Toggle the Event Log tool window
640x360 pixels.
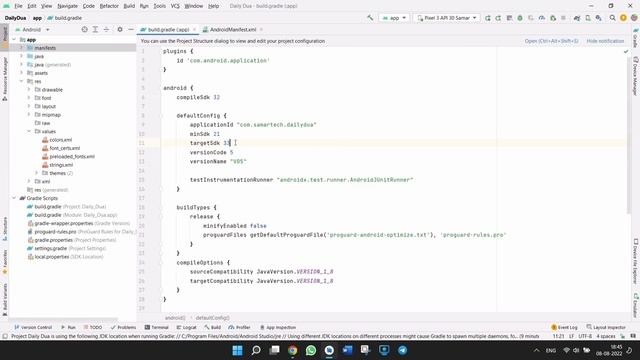(x=564, y=327)
